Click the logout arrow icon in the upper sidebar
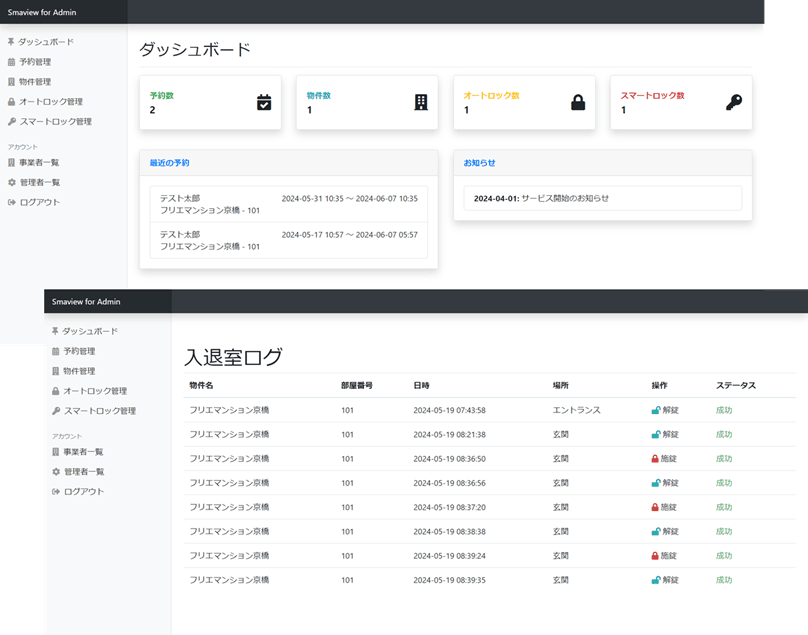This screenshot has height=635, width=808. pos(12,203)
